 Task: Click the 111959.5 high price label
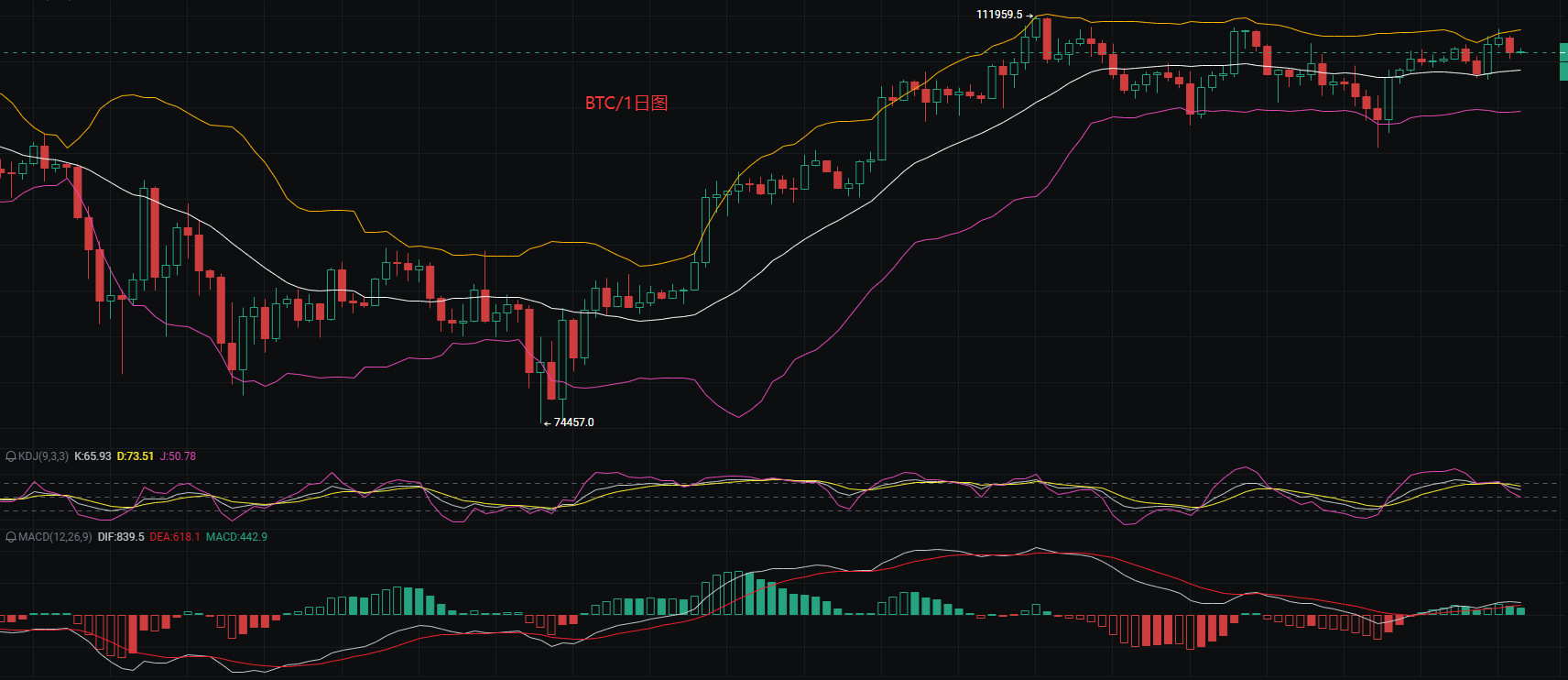999,15
